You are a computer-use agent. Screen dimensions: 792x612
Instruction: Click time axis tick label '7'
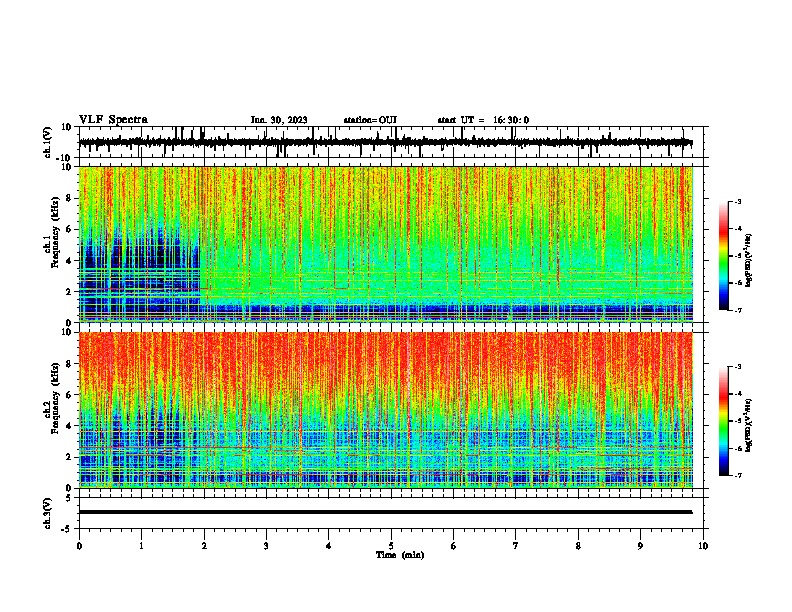pyautogui.click(x=516, y=546)
